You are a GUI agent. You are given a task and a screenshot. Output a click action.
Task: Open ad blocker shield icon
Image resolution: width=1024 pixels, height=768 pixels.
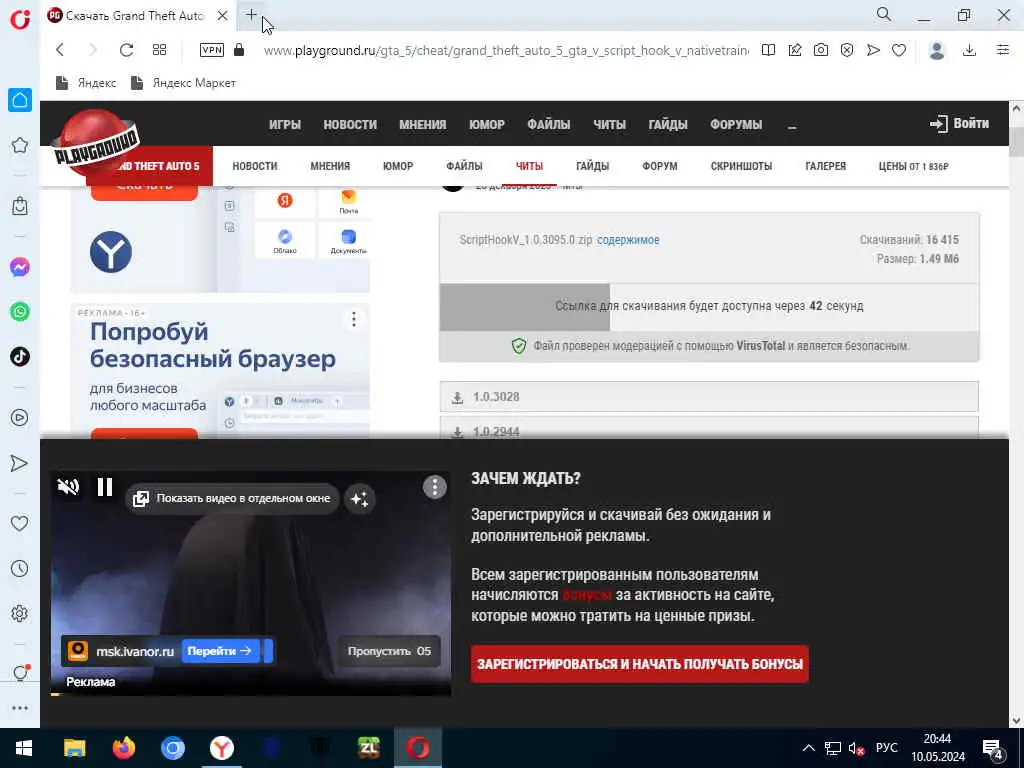tap(847, 50)
